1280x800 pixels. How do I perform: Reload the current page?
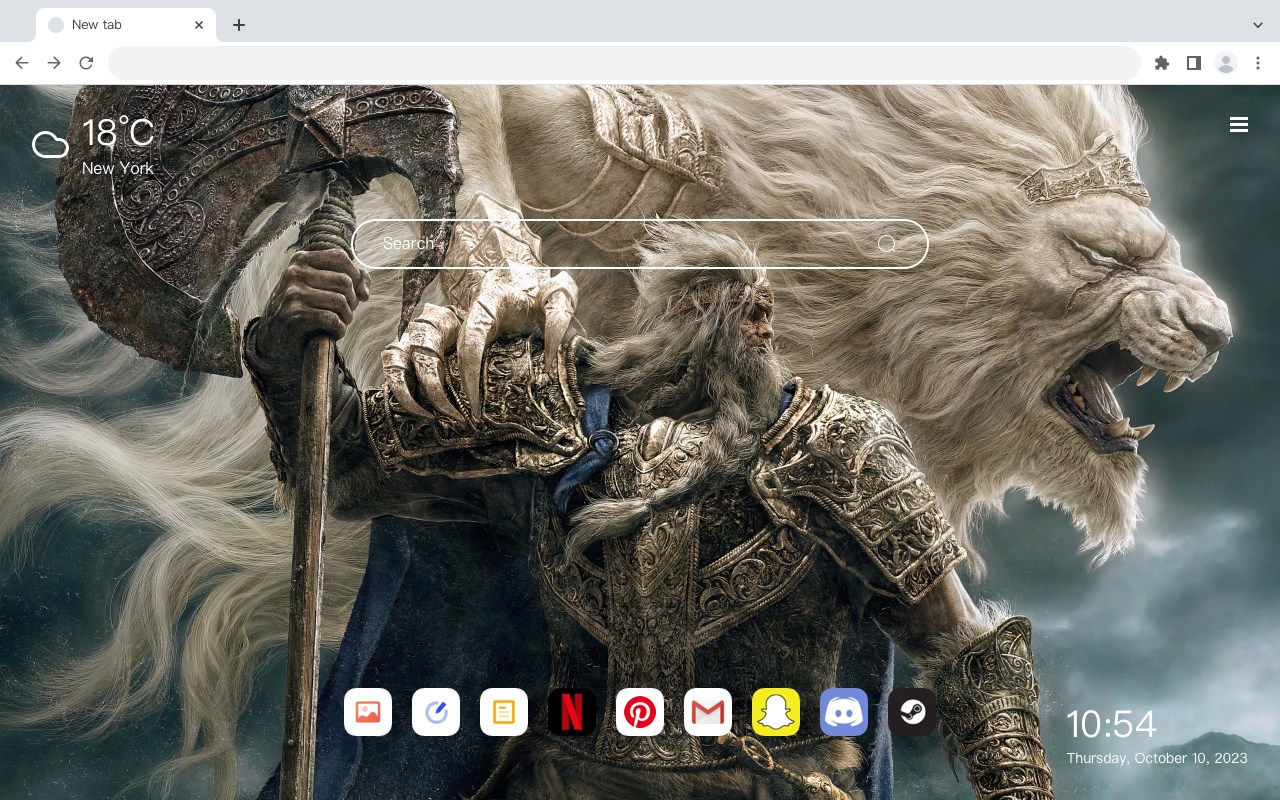pos(86,63)
